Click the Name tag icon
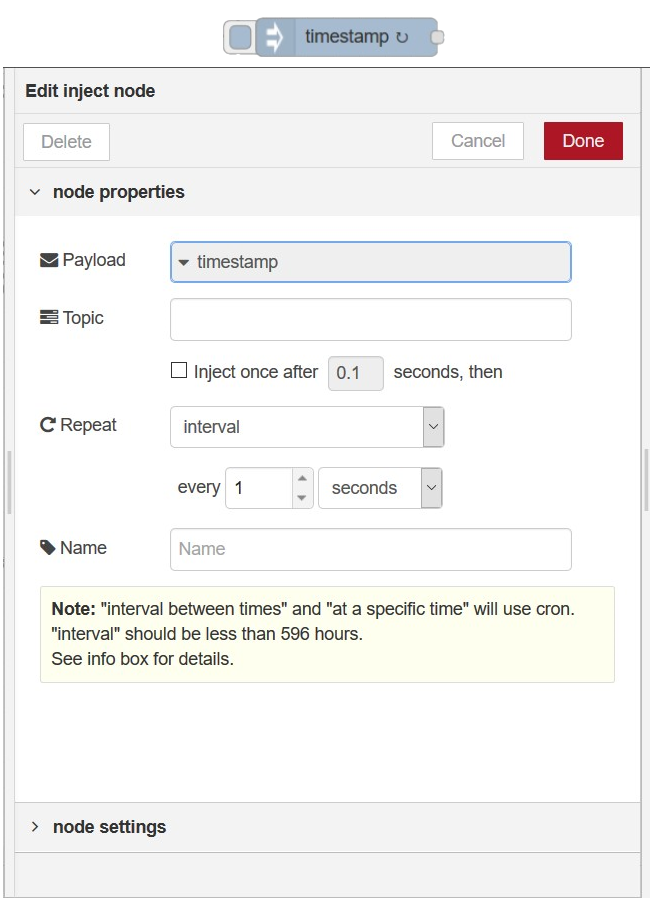This screenshot has height=900, width=650. (x=48, y=548)
